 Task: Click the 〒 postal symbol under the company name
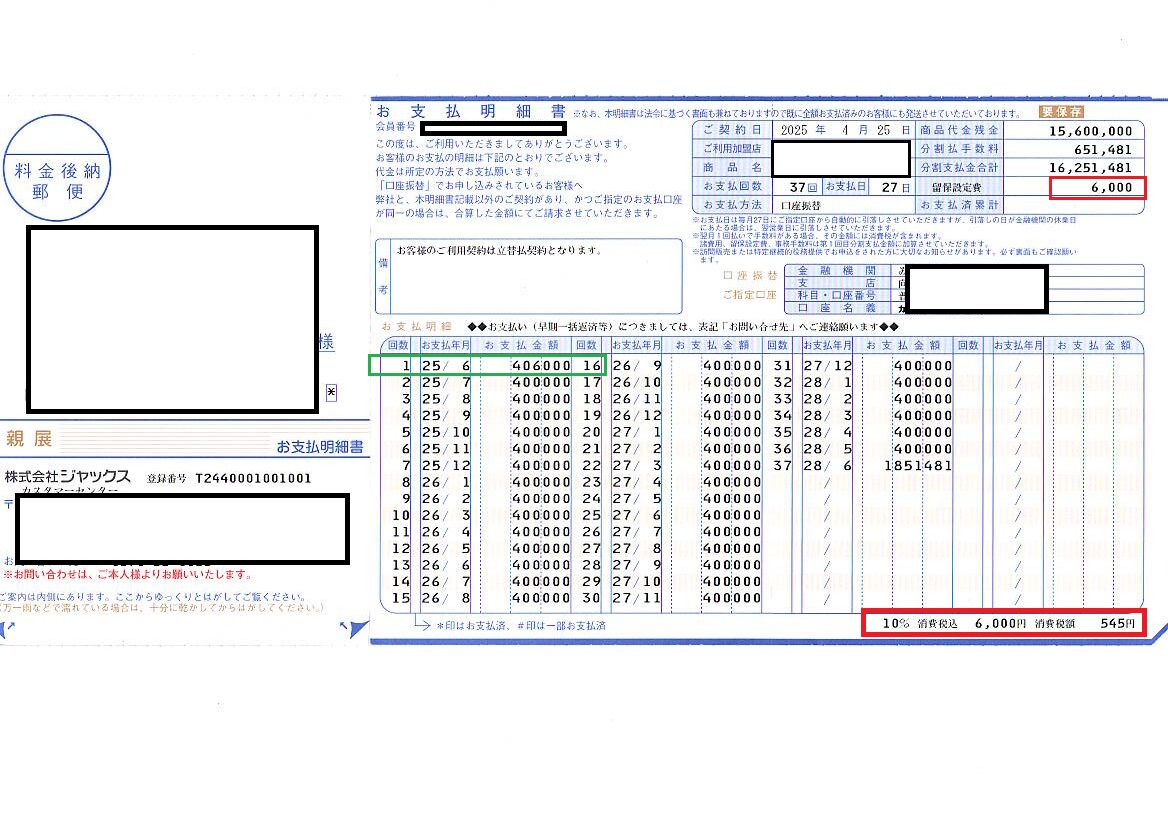pyautogui.click(x=9, y=505)
